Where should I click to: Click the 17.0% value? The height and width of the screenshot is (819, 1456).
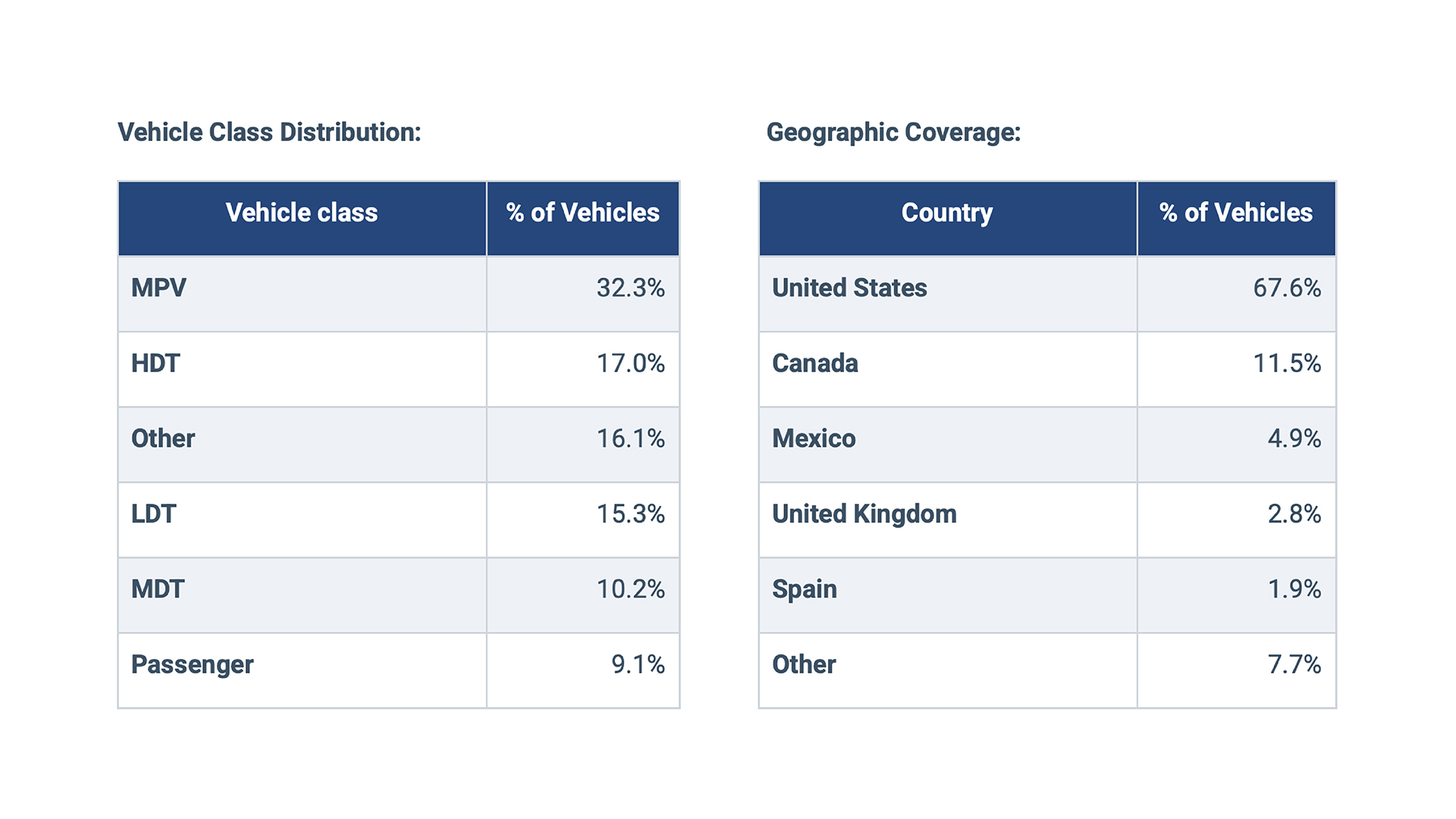[x=630, y=363]
